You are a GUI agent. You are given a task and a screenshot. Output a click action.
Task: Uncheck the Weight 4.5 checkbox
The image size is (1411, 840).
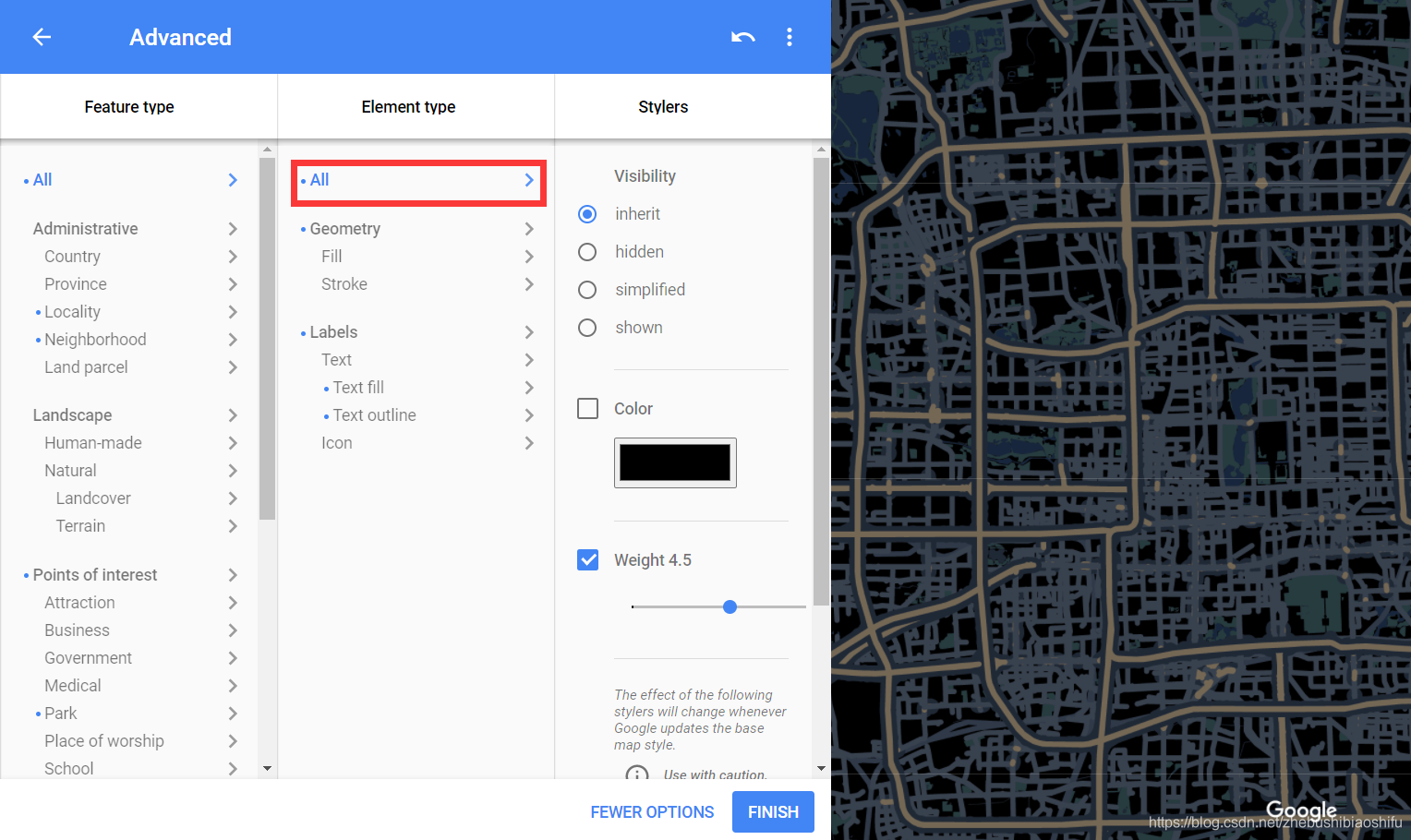[x=587, y=559]
